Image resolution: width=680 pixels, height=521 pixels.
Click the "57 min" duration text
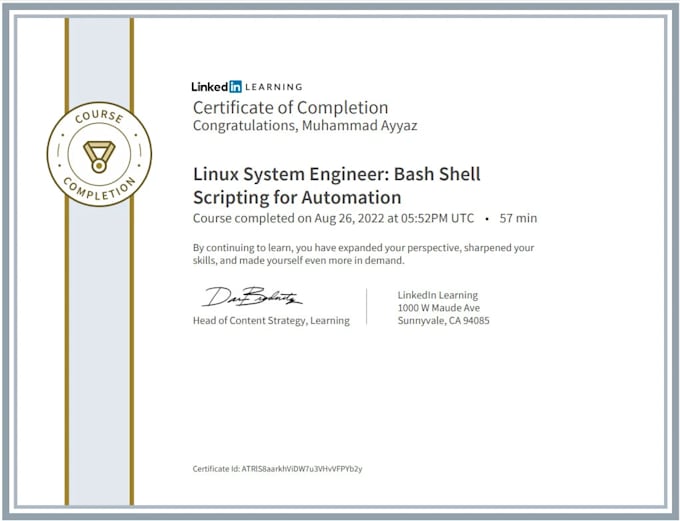(518, 218)
